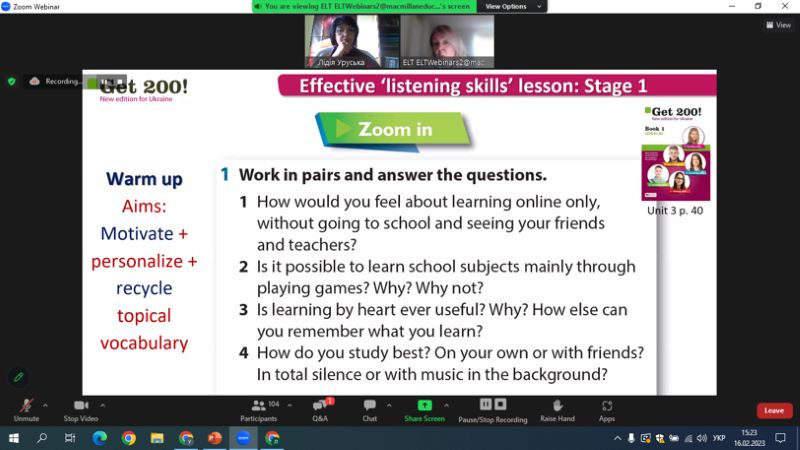This screenshot has height=450, width=800.
Task: Raise Hand in the webinar
Action: (557, 410)
